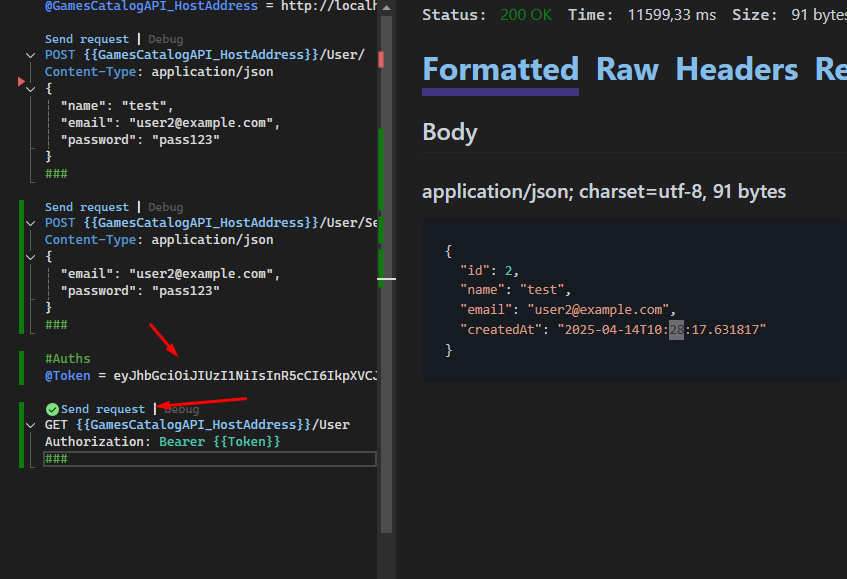The image size is (847, 579).
Task: Send the POST /User/ request
Action: tap(87, 39)
